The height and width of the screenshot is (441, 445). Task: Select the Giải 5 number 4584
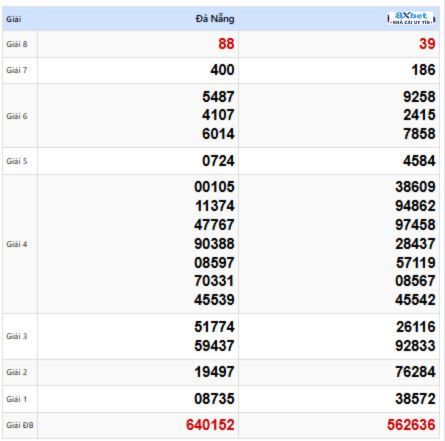(x=419, y=161)
